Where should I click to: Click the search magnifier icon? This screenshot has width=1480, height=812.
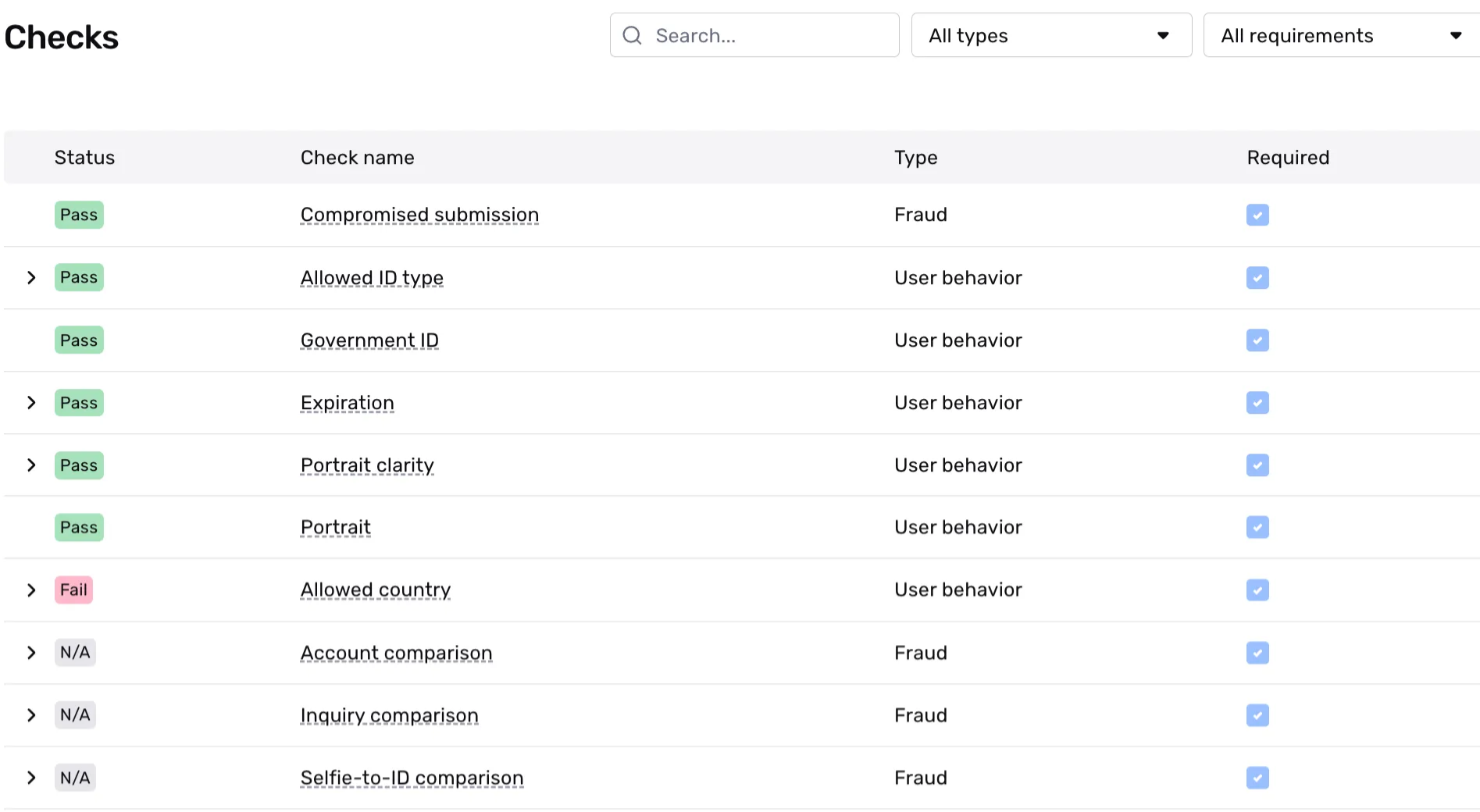(x=632, y=35)
